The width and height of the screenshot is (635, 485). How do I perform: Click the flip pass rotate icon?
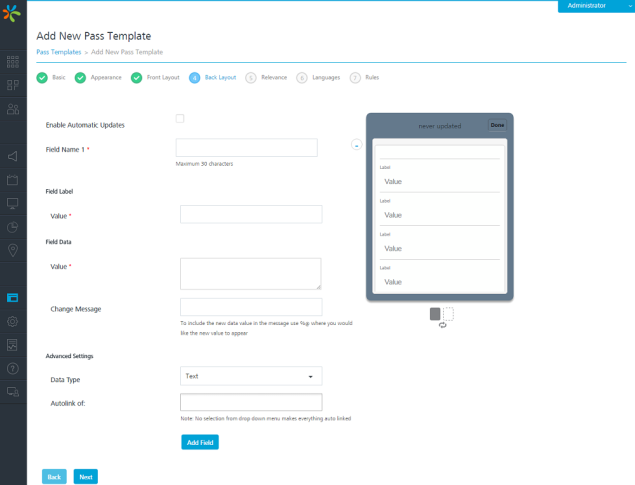pyautogui.click(x=442, y=326)
